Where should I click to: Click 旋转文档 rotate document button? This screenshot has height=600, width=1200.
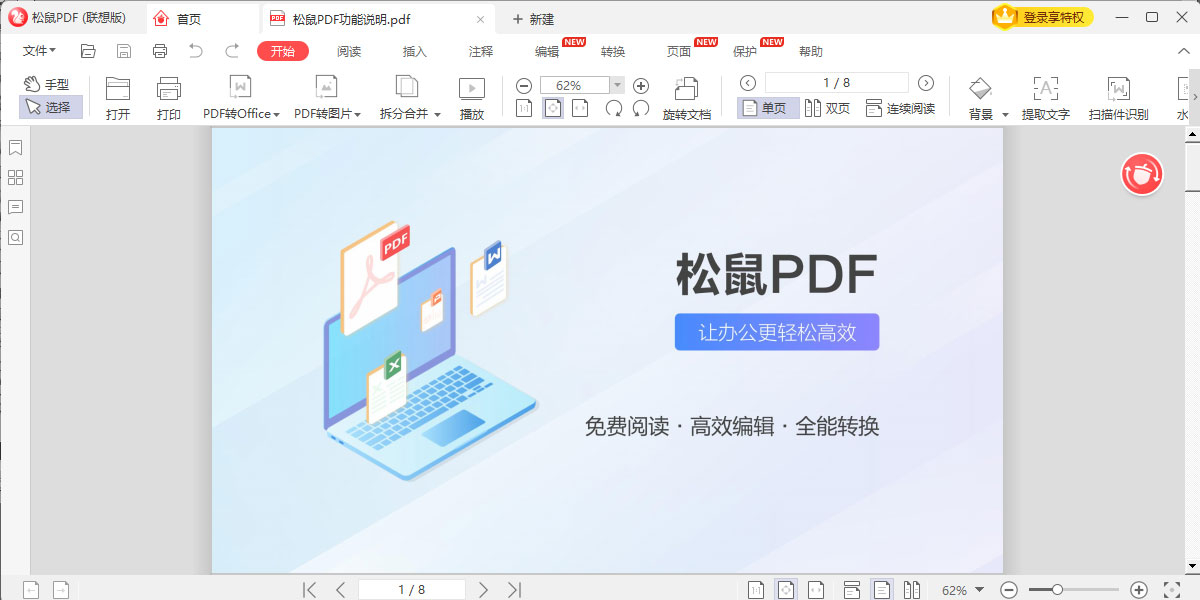[687, 99]
